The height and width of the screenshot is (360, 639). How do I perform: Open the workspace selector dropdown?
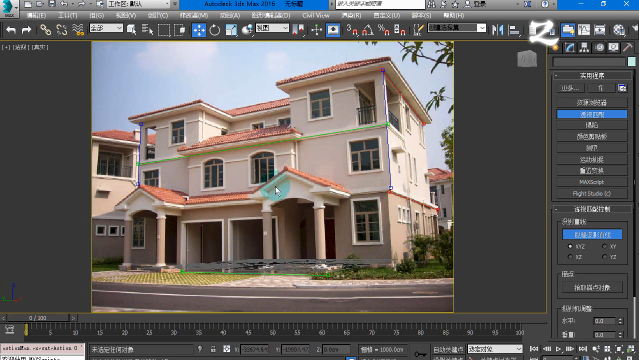pyautogui.click(x=139, y=4)
